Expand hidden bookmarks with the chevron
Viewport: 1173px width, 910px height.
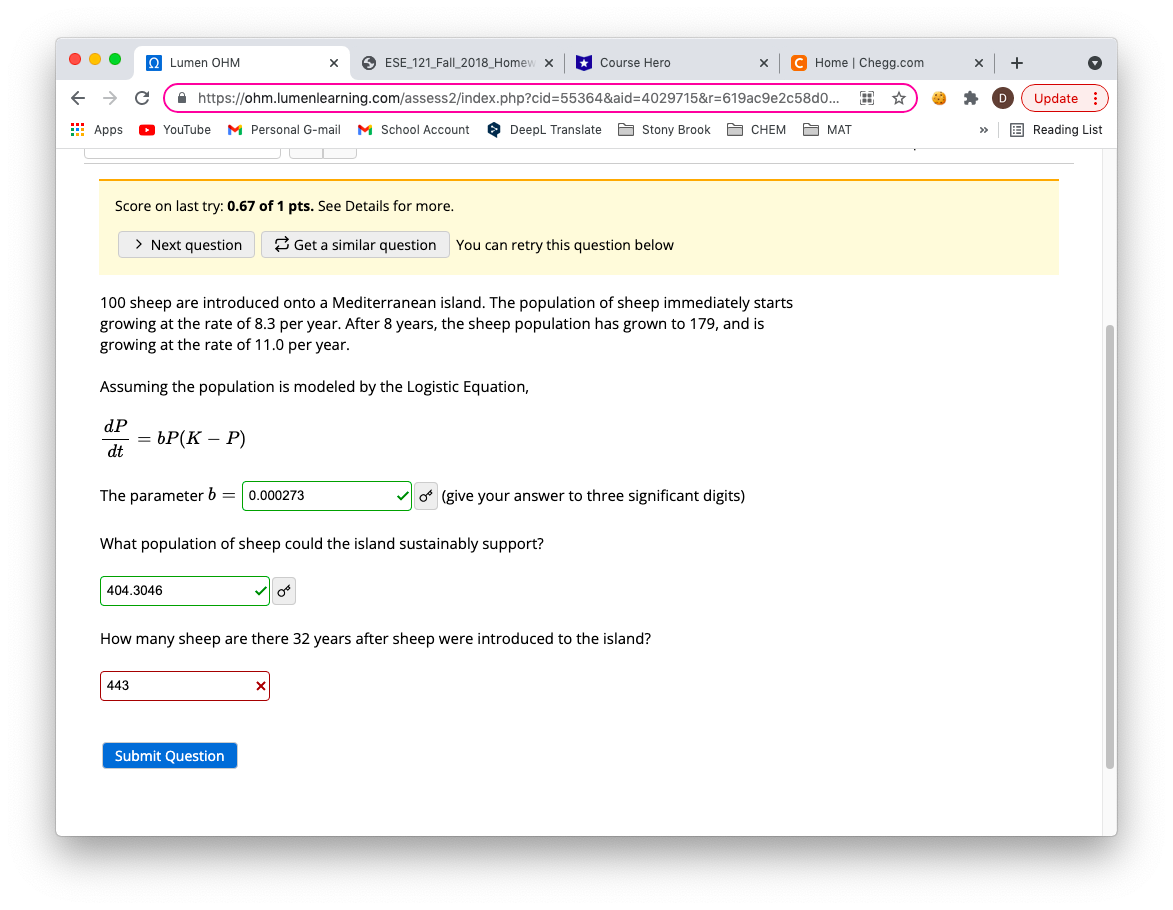pos(984,129)
